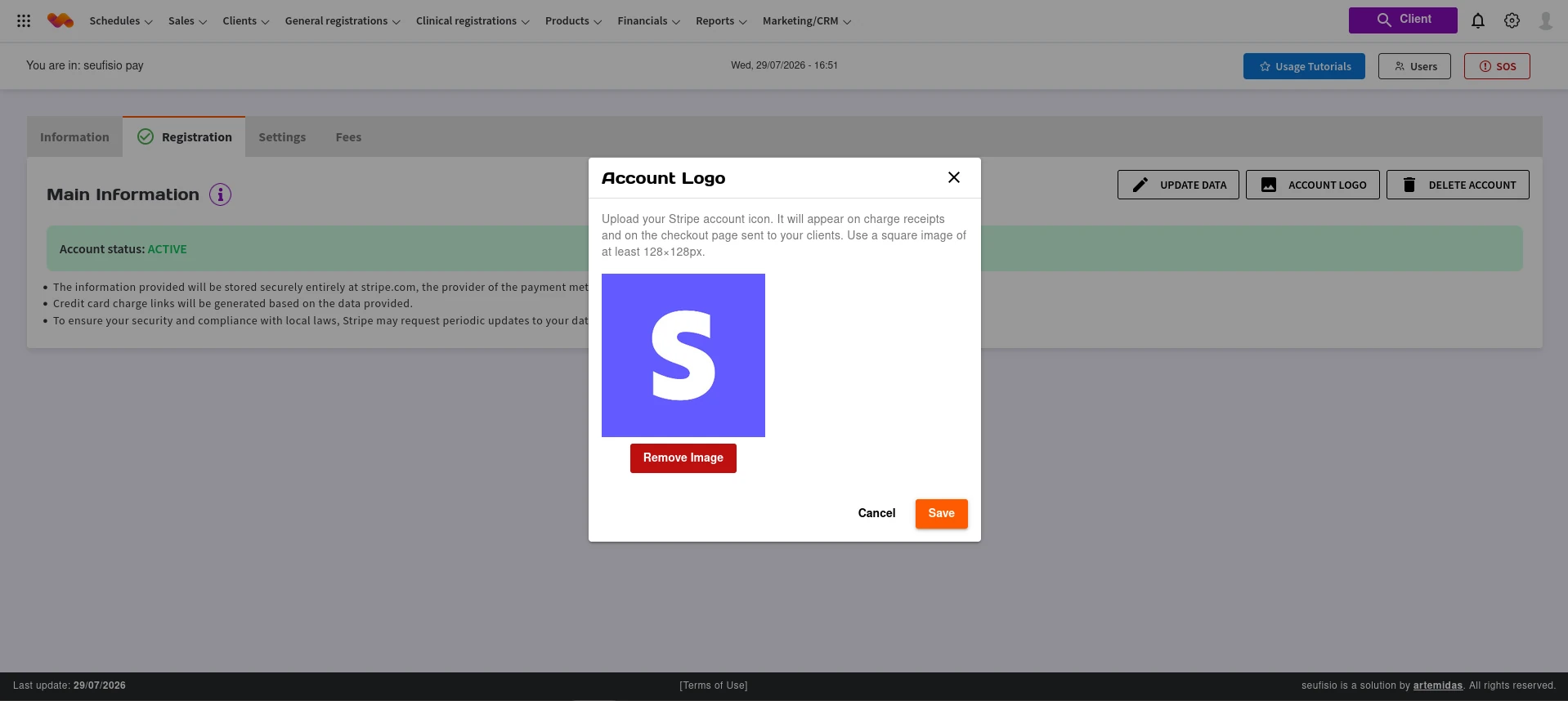Open the Clinical registrations dropdown
This screenshot has width=1568, height=701.
(x=473, y=21)
